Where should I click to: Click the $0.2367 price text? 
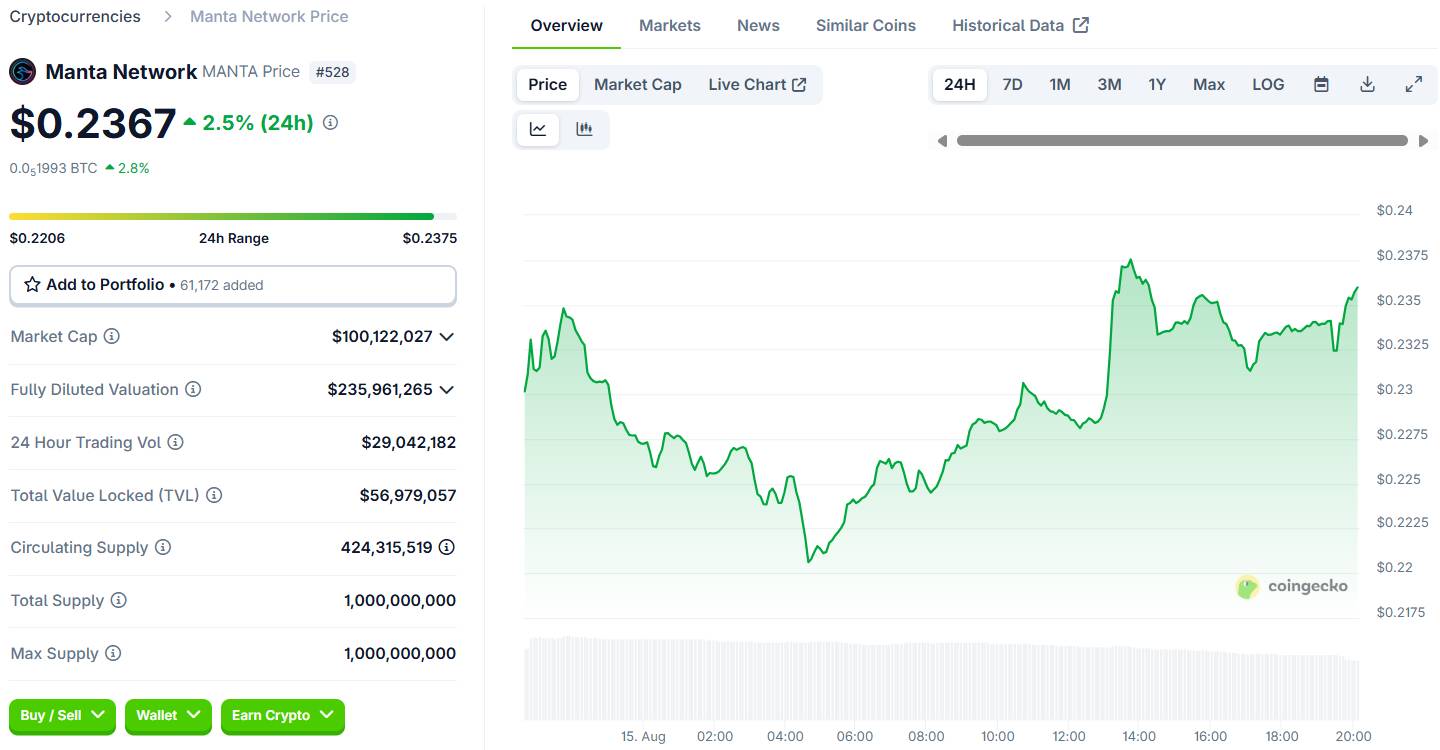[93, 123]
